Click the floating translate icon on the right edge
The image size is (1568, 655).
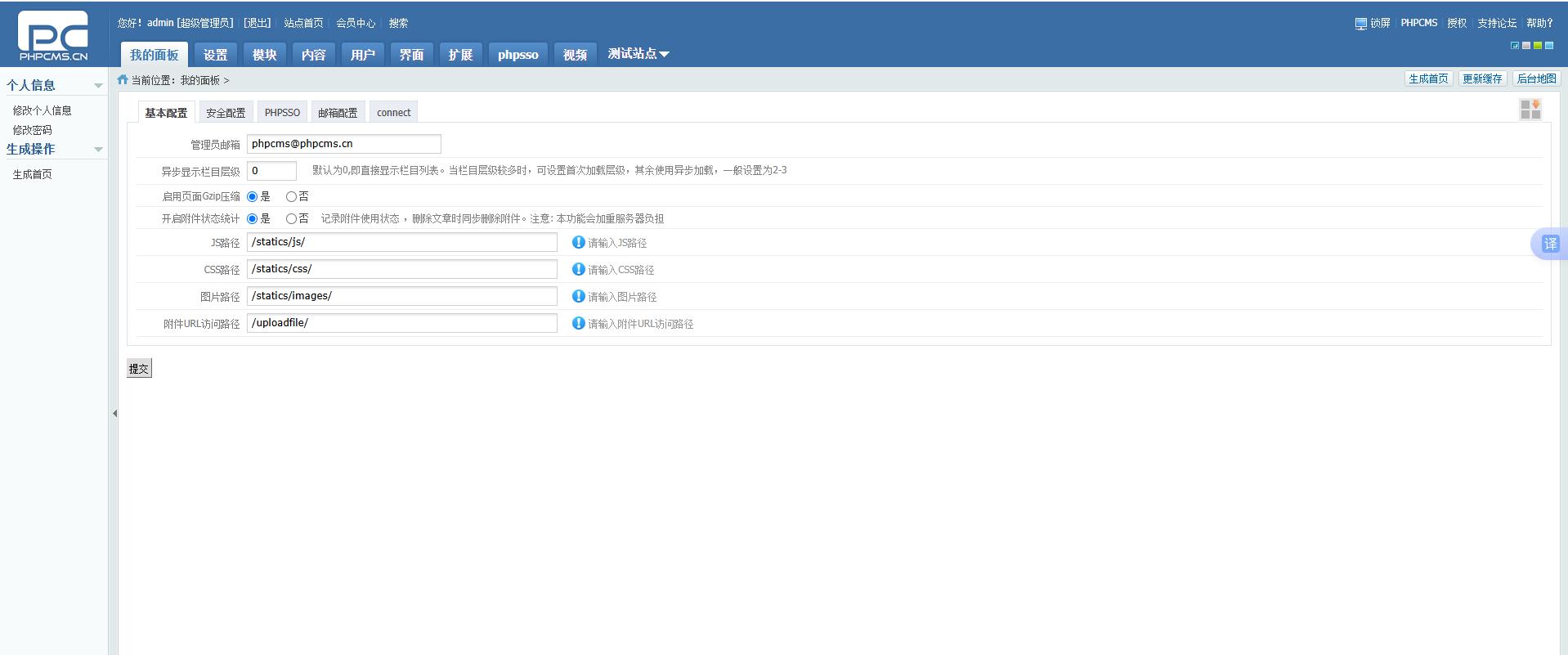tap(1550, 244)
